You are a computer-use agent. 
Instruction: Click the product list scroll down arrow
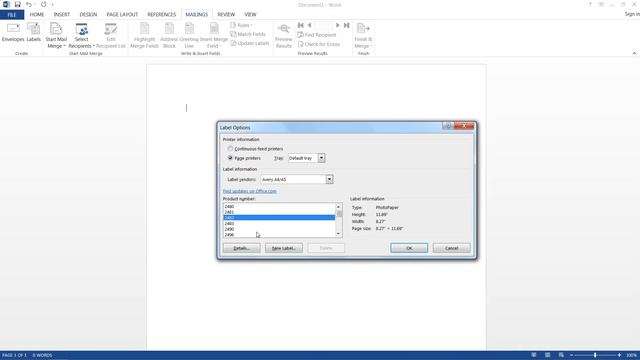(338, 233)
